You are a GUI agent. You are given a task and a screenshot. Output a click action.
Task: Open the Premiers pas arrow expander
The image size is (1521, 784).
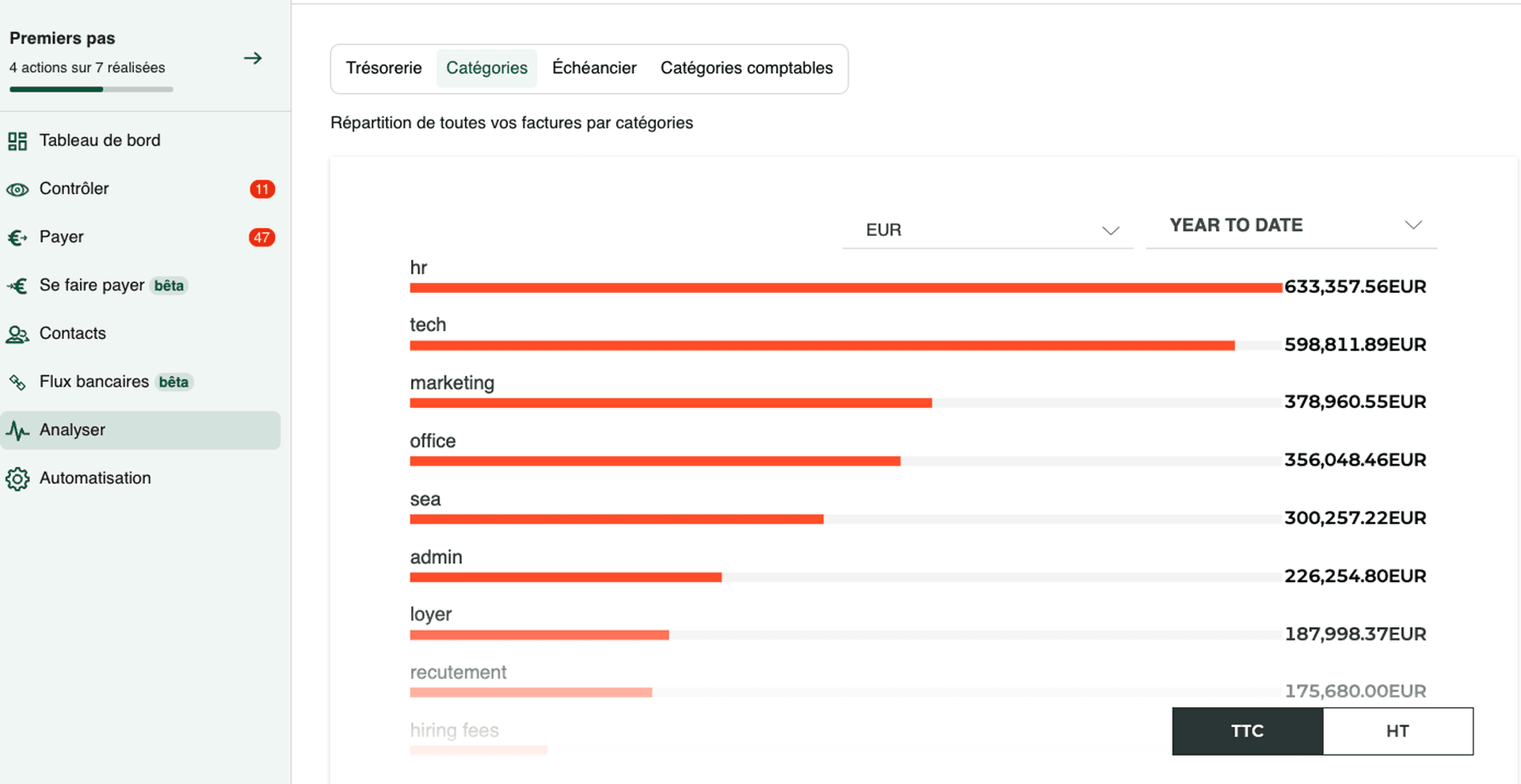pyautogui.click(x=253, y=58)
